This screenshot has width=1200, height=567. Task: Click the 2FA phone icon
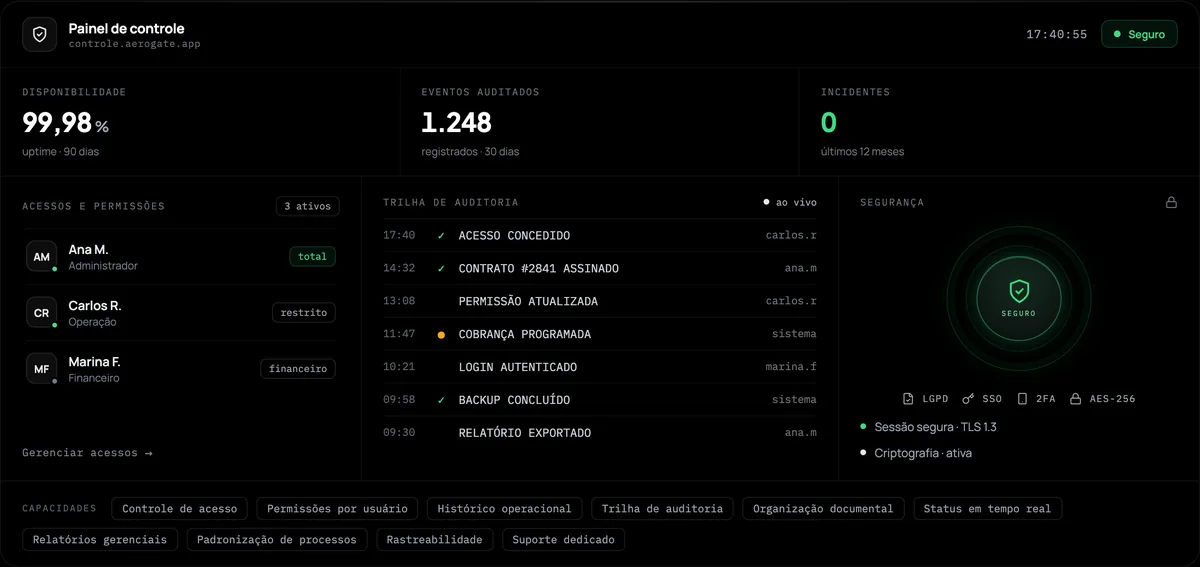click(1022, 398)
